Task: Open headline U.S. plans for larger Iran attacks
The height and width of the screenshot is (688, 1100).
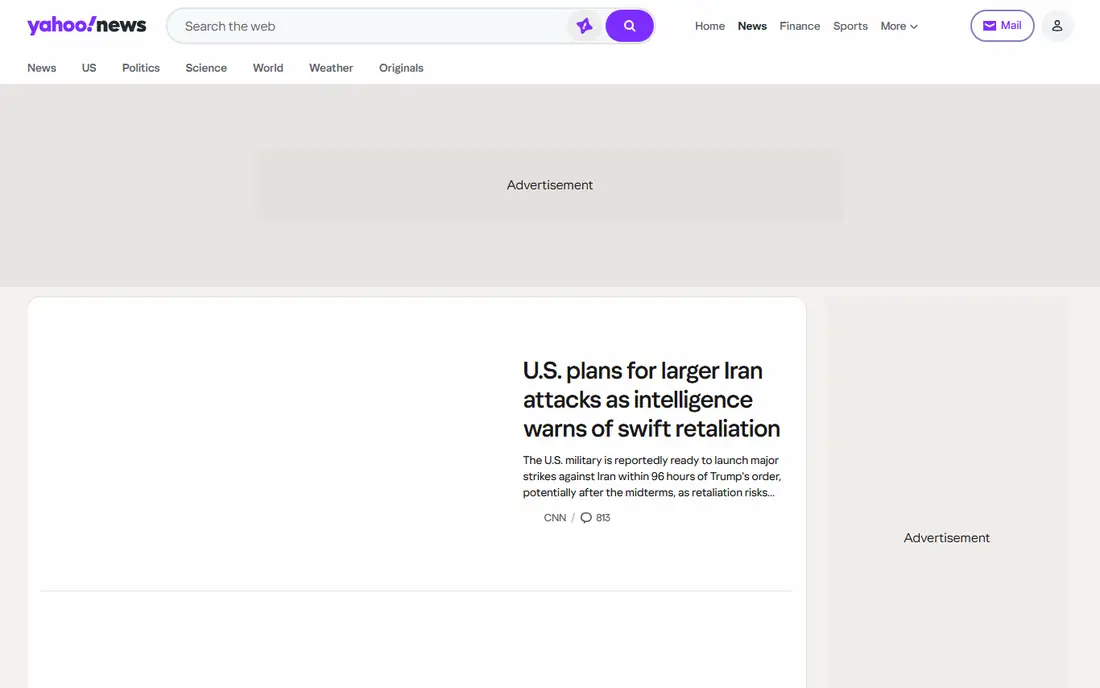Action: (652, 399)
